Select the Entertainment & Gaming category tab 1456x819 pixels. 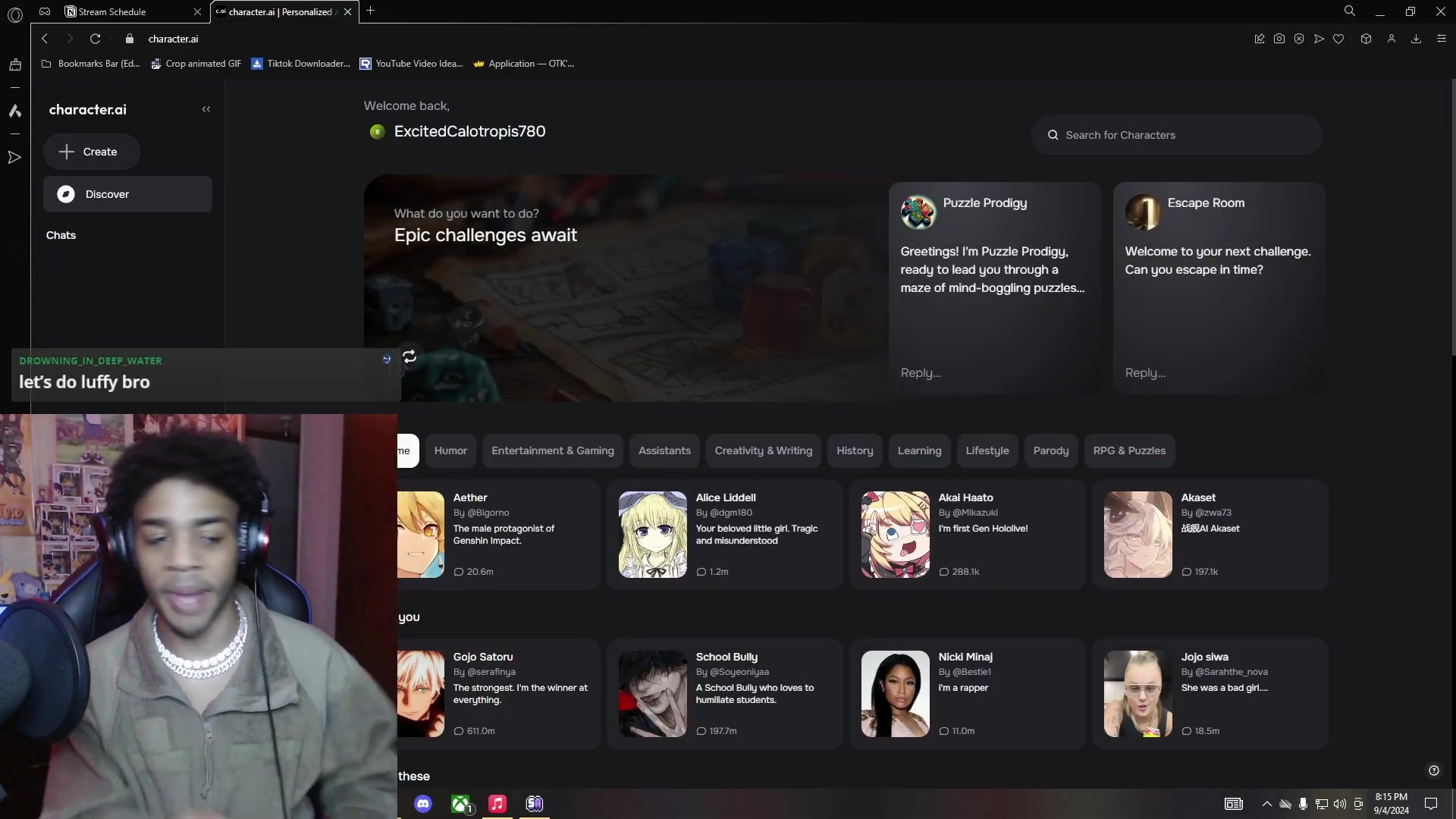(553, 450)
